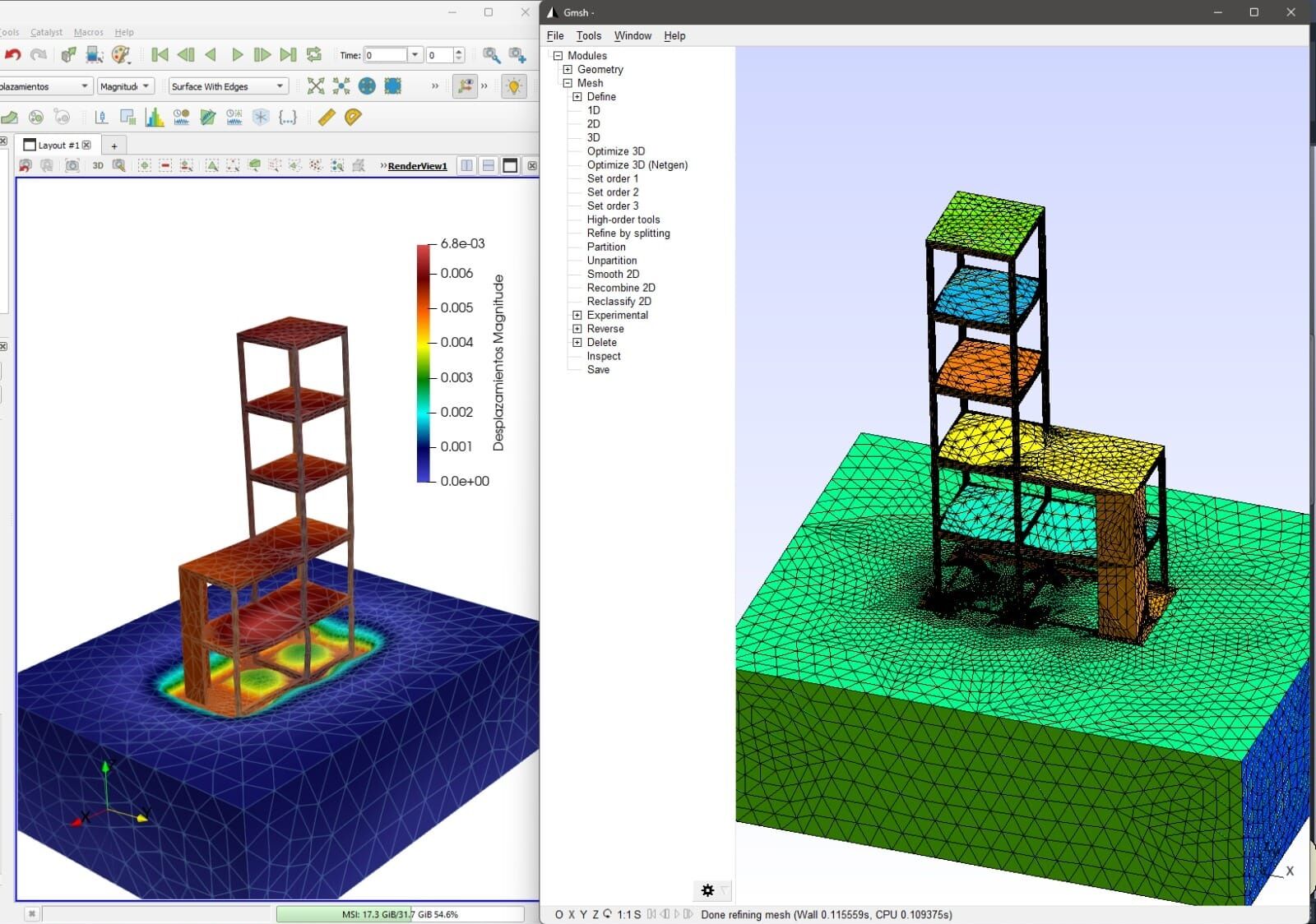This screenshot has height=924, width=1316.
Task: Click the capture screenshot camera icon
Action: tap(72, 165)
